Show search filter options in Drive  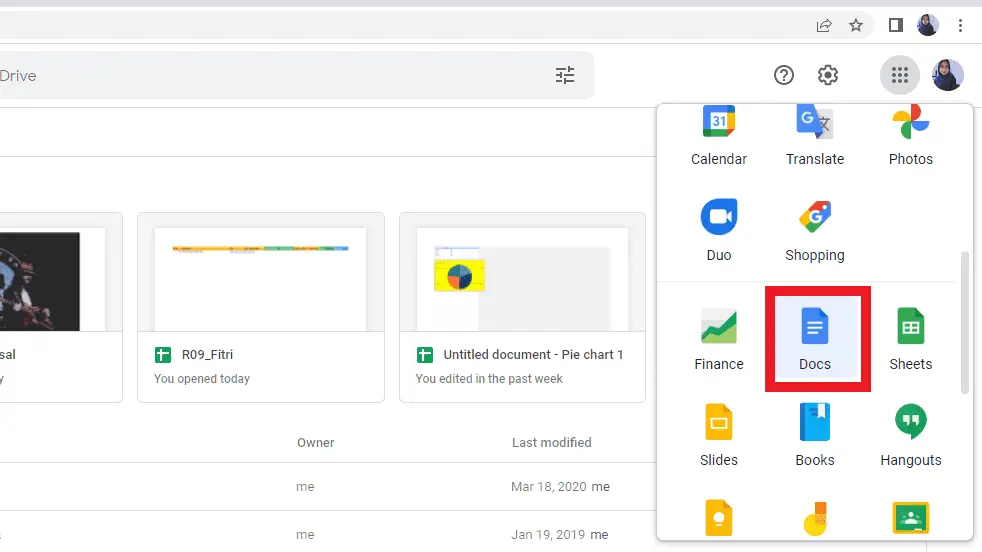(565, 75)
